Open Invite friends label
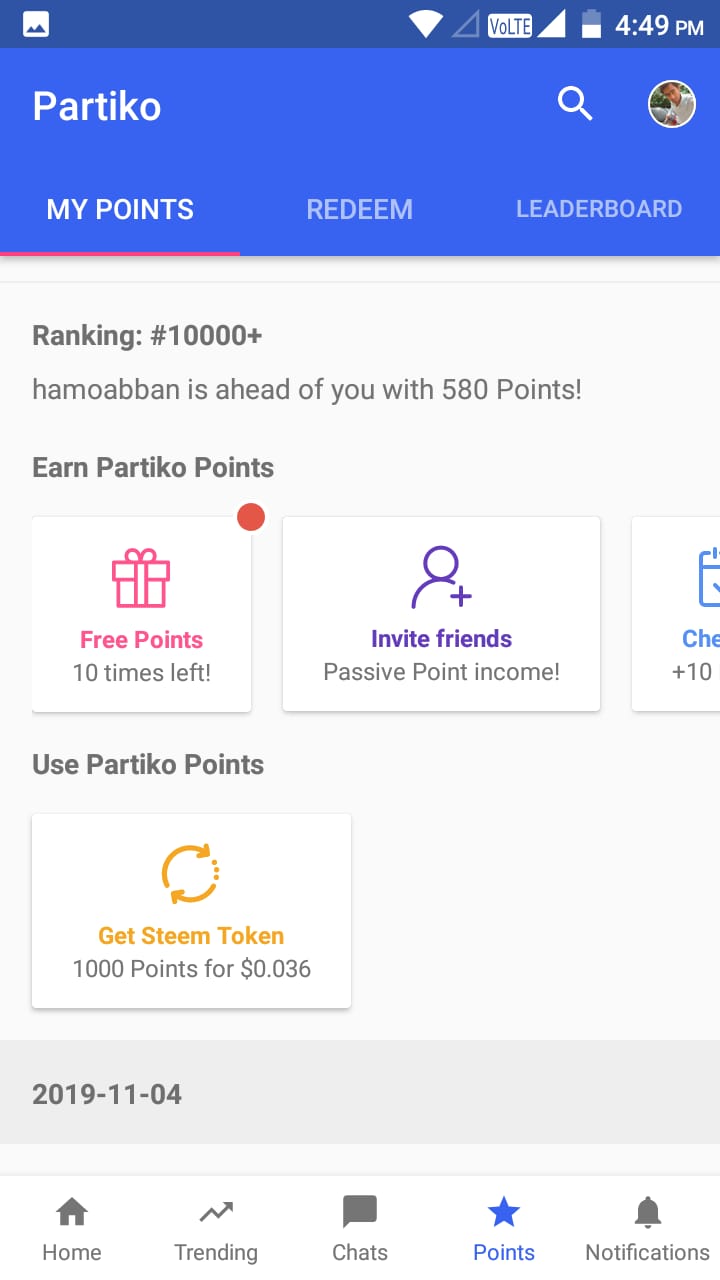The image size is (720, 1280). (x=441, y=639)
